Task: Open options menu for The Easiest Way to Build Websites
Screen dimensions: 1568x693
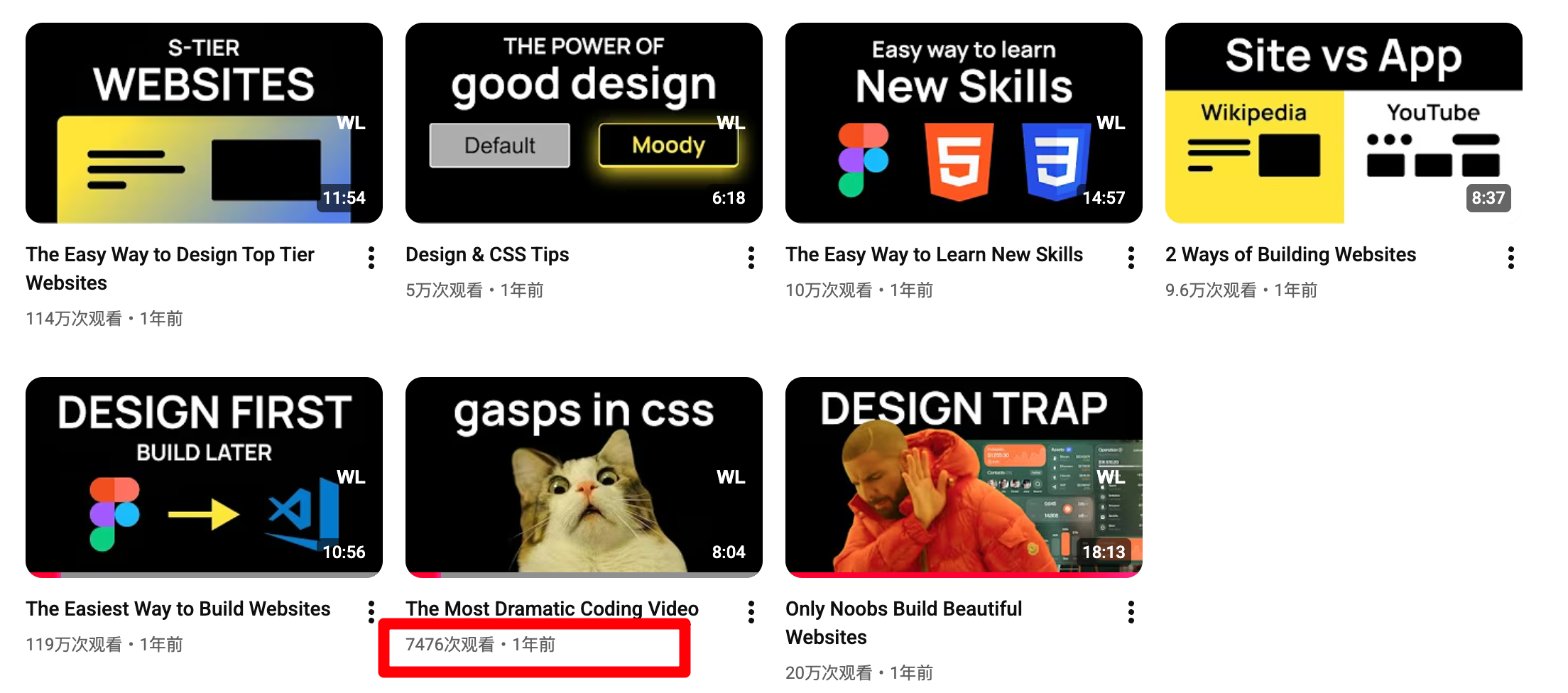Action: [371, 612]
